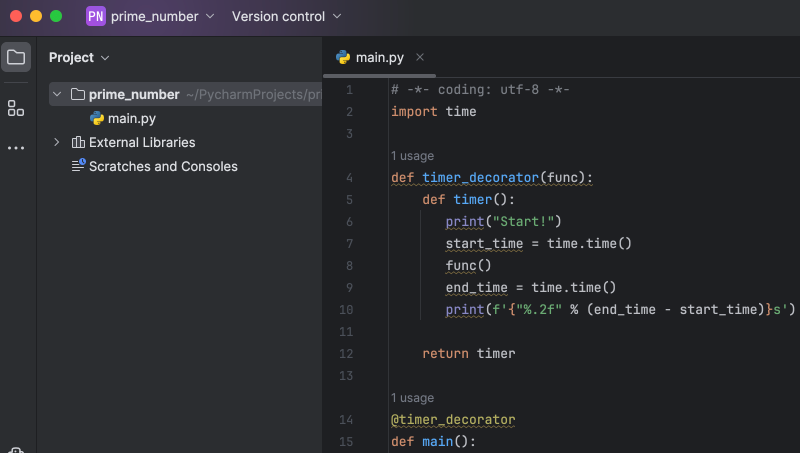Image resolution: width=800 pixels, height=453 pixels.
Task: Click the coding utf-8 comment line
Action: pos(480,89)
